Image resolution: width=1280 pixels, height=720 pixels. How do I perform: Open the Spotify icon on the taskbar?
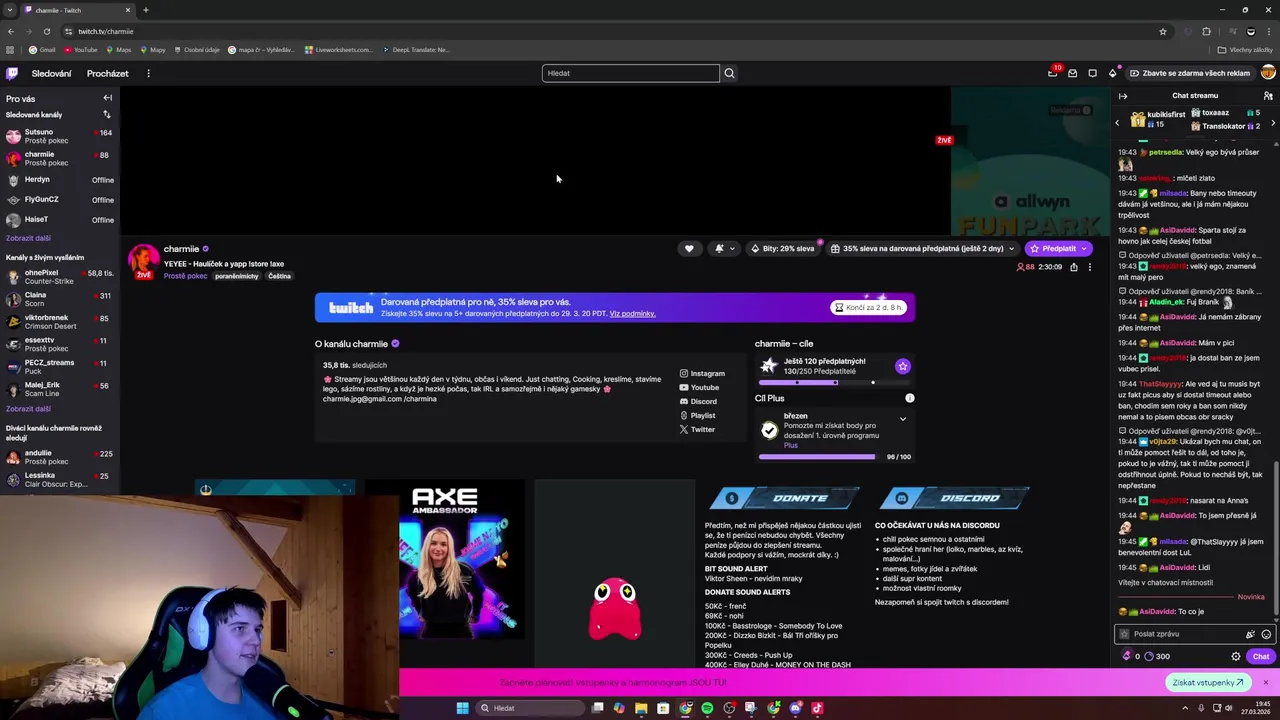click(707, 708)
